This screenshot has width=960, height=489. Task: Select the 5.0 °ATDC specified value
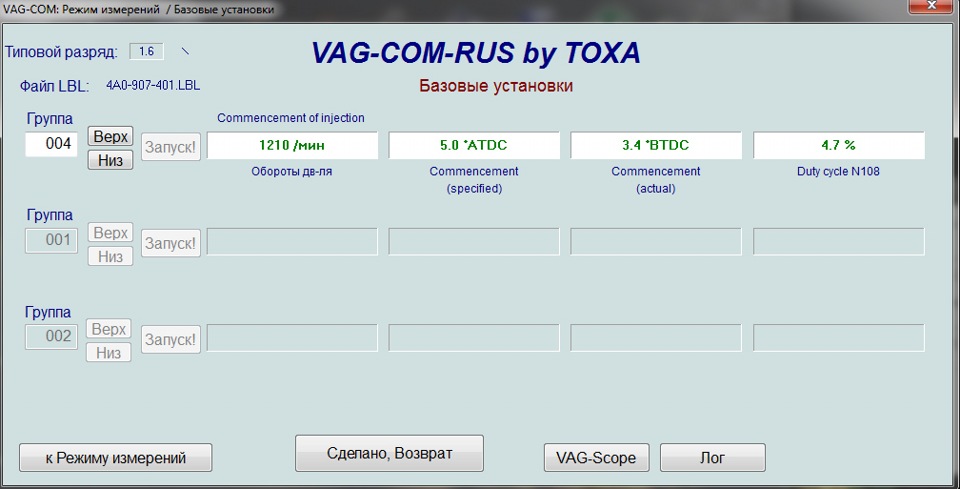coord(474,146)
